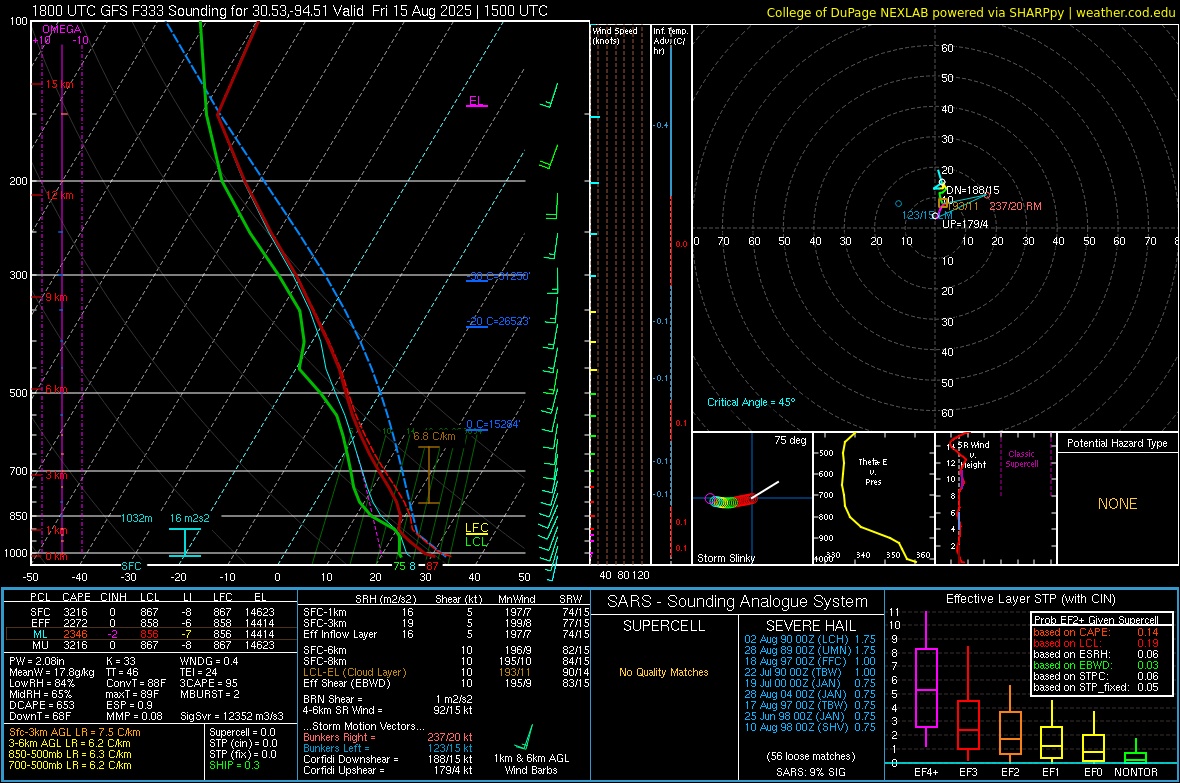The height and width of the screenshot is (783, 1180).
Task: Click the Theta-E v. Pres plot label
Action: (873, 471)
